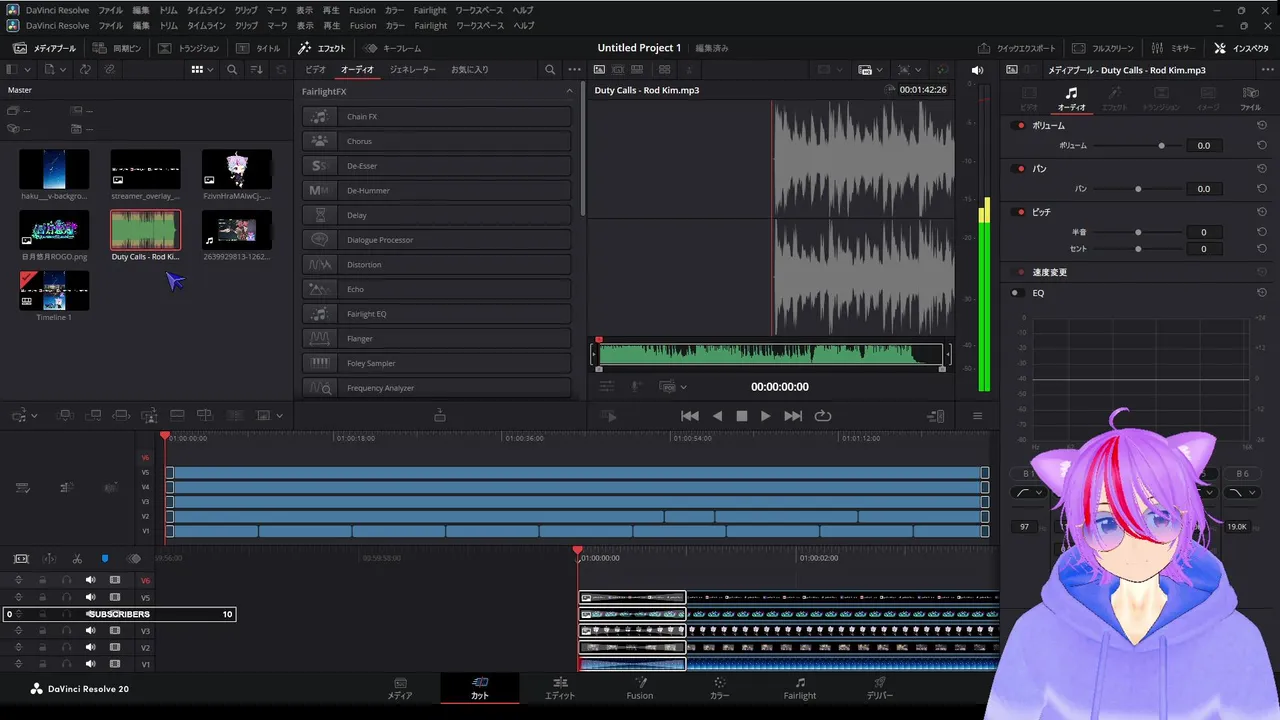Select the Timeline 1 thumbnail
The image size is (1280, 720).
[54, 291]
